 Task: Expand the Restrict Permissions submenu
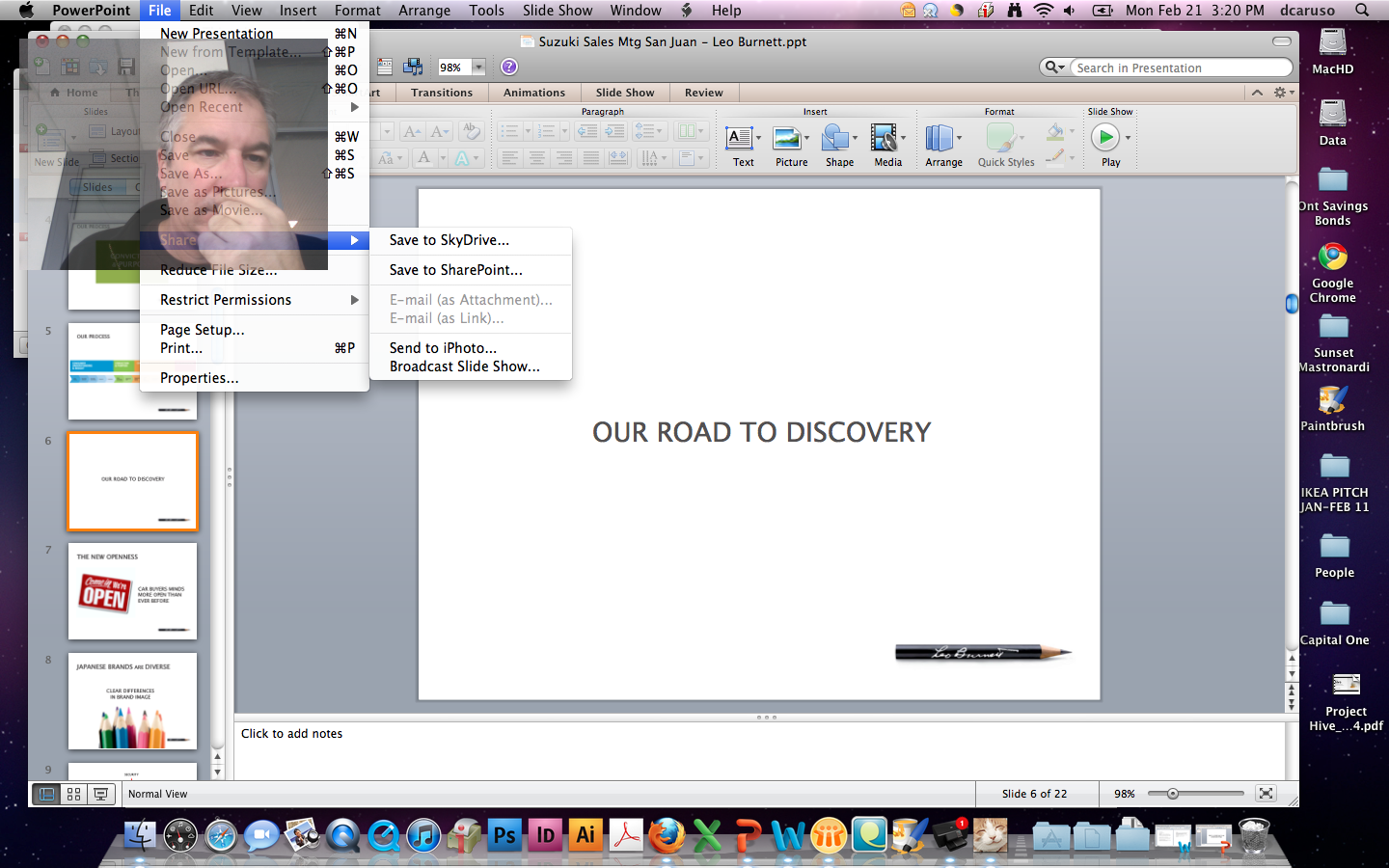(x=255, y=300)
